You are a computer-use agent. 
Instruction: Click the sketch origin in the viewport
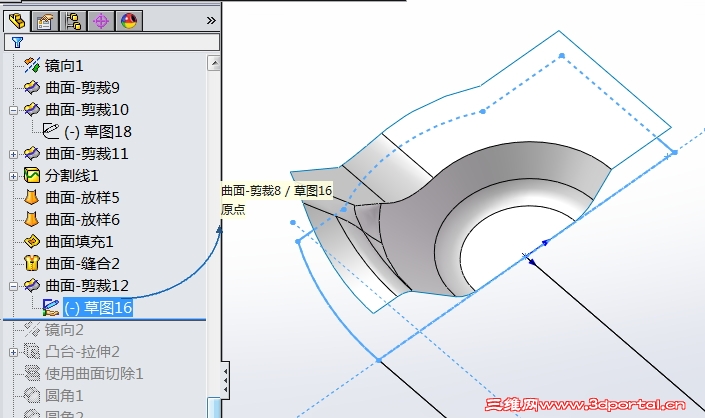tap(525, 256)
